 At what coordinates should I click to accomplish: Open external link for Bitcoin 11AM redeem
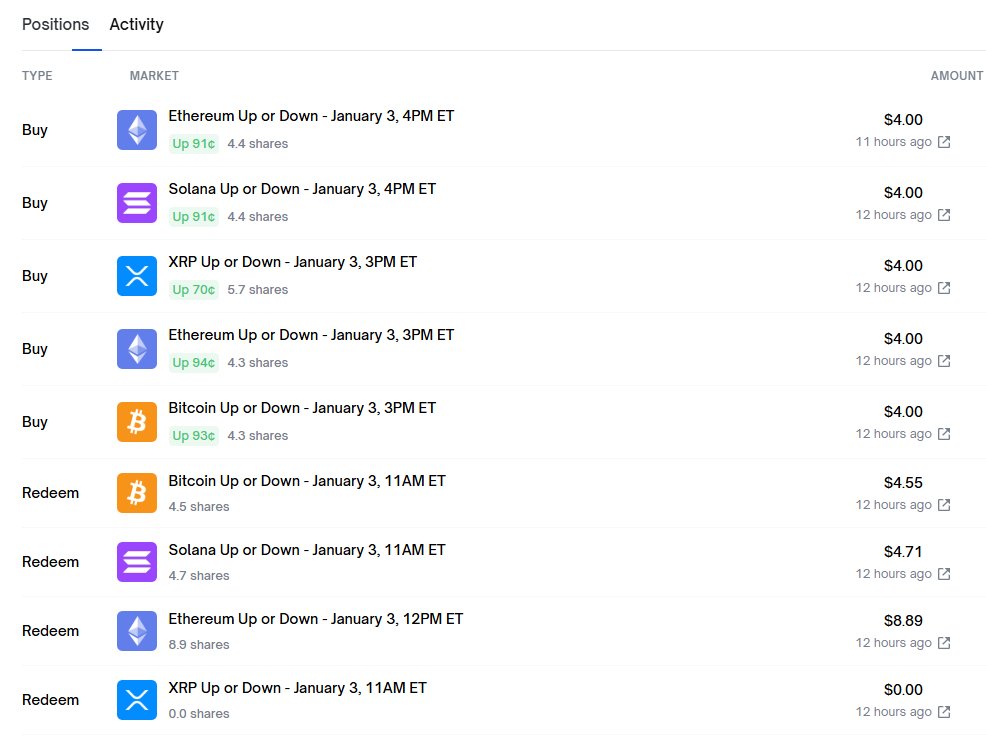(x=944, y=505)
